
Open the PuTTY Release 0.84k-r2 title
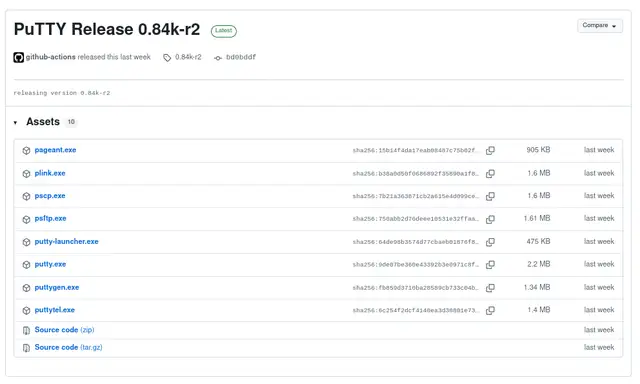[107, 29]
